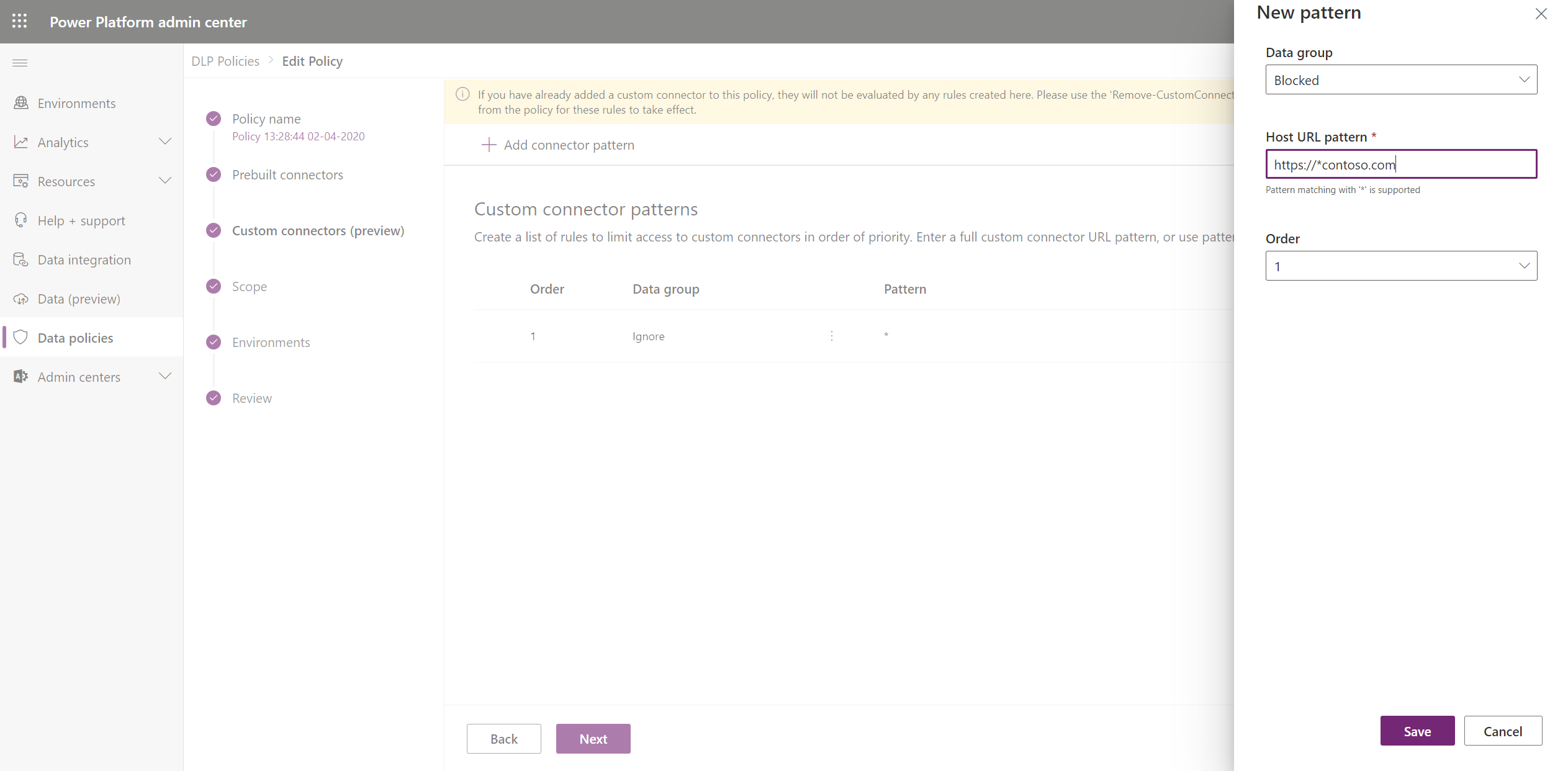1568x771 pixels.
Task: Open the more options for the Ignore row
Action: (x=831, y=336)
